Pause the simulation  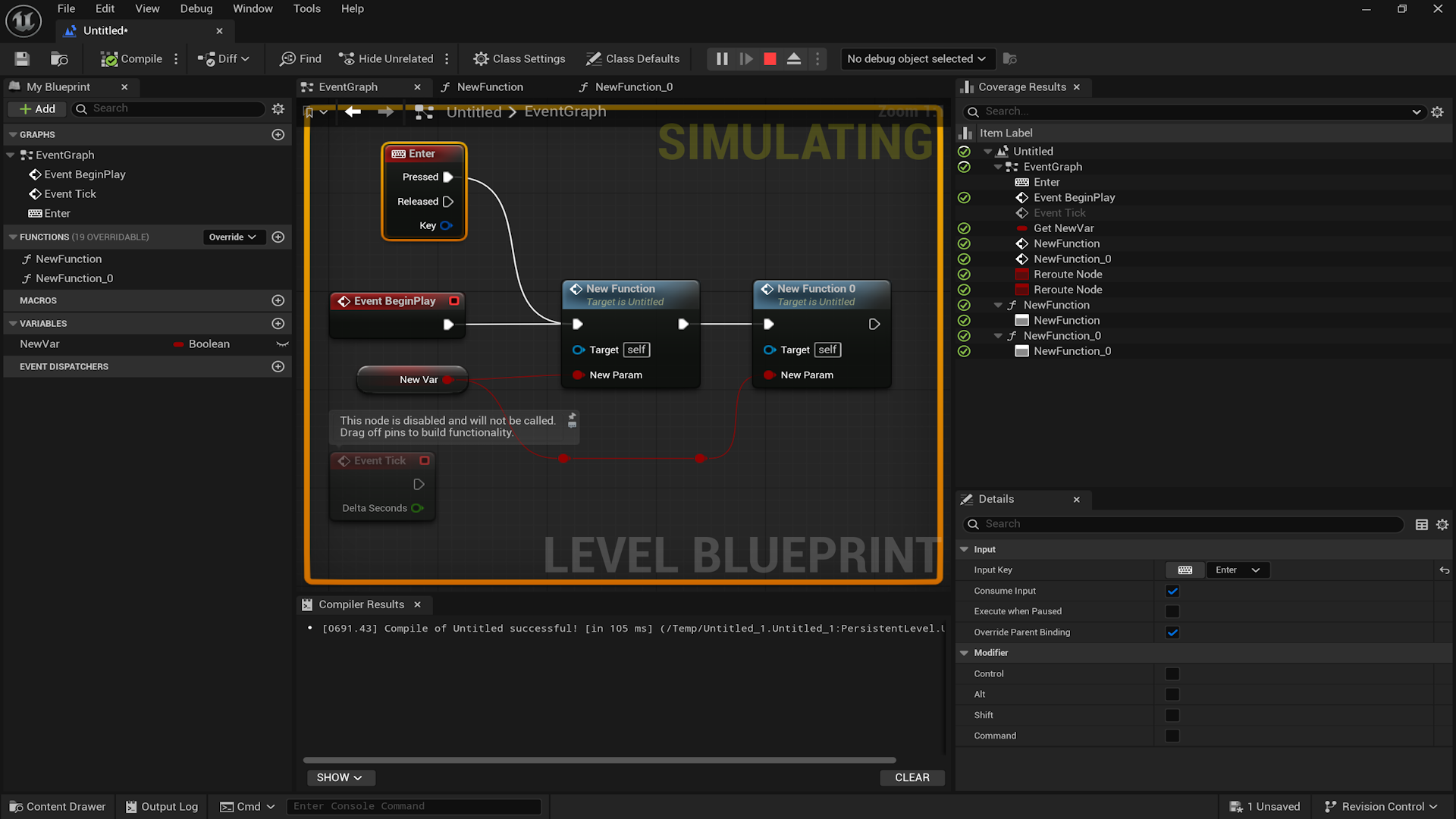tap(722, 58)
